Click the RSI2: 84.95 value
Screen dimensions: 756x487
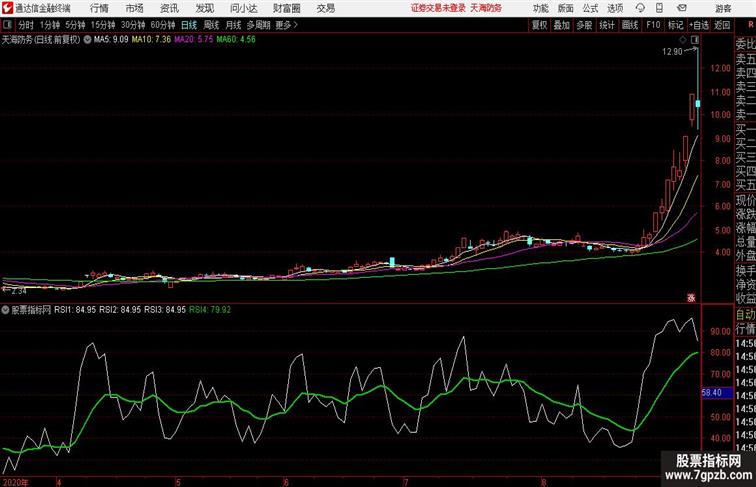(x=120, y=310)
